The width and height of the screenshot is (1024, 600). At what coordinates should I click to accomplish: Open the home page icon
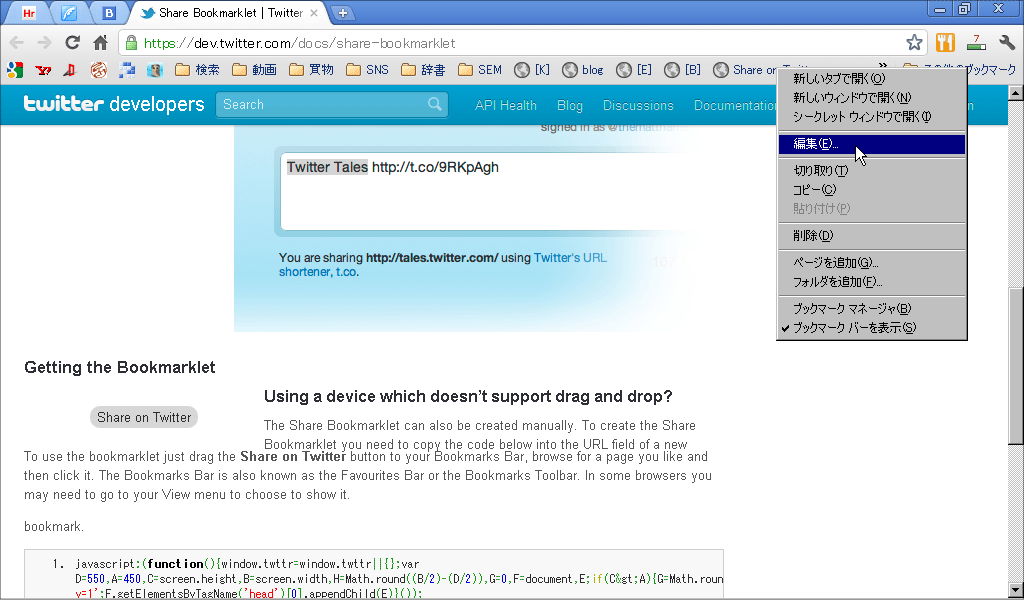tap(101, 43)
